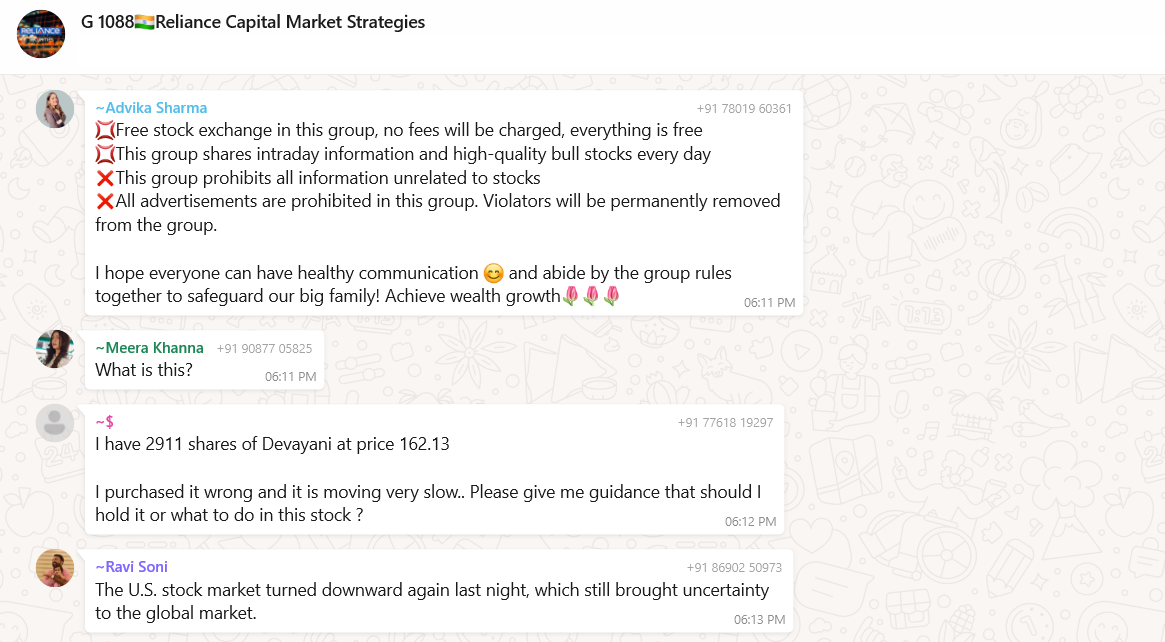This screenshot has height=642, width=1165.
Task: Click phone number +91 90877 05825
Action: click(x=264, y=349)
